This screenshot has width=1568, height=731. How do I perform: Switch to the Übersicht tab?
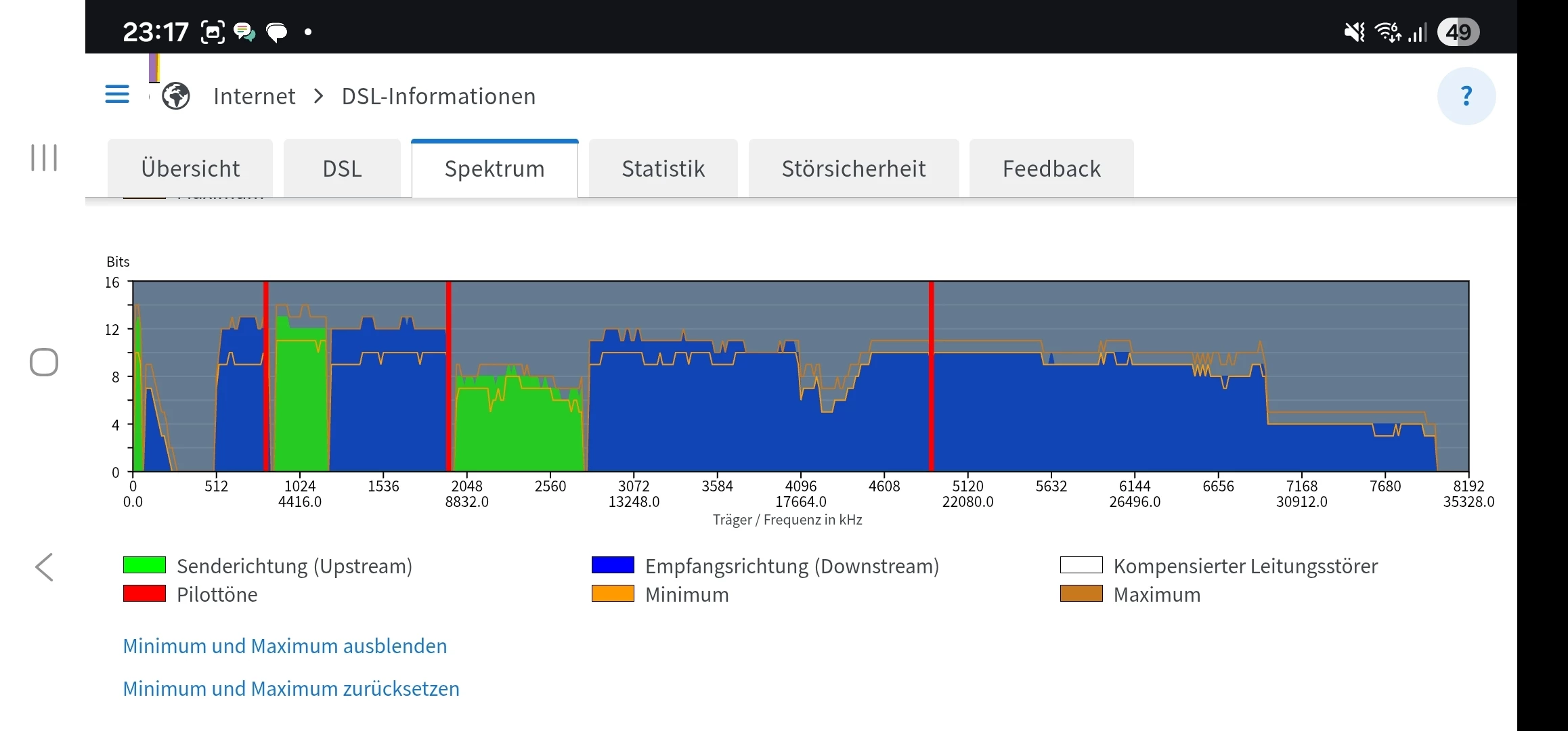click(190, 169)
